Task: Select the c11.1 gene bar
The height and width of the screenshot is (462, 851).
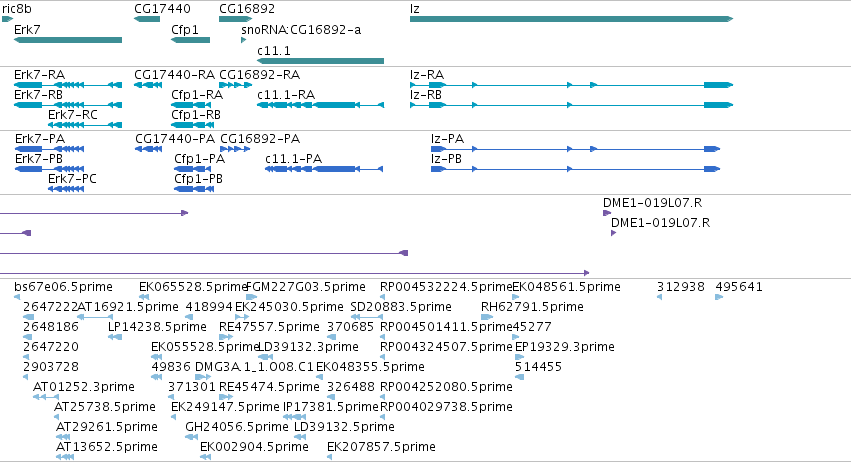Action: [x=320, y=61]
